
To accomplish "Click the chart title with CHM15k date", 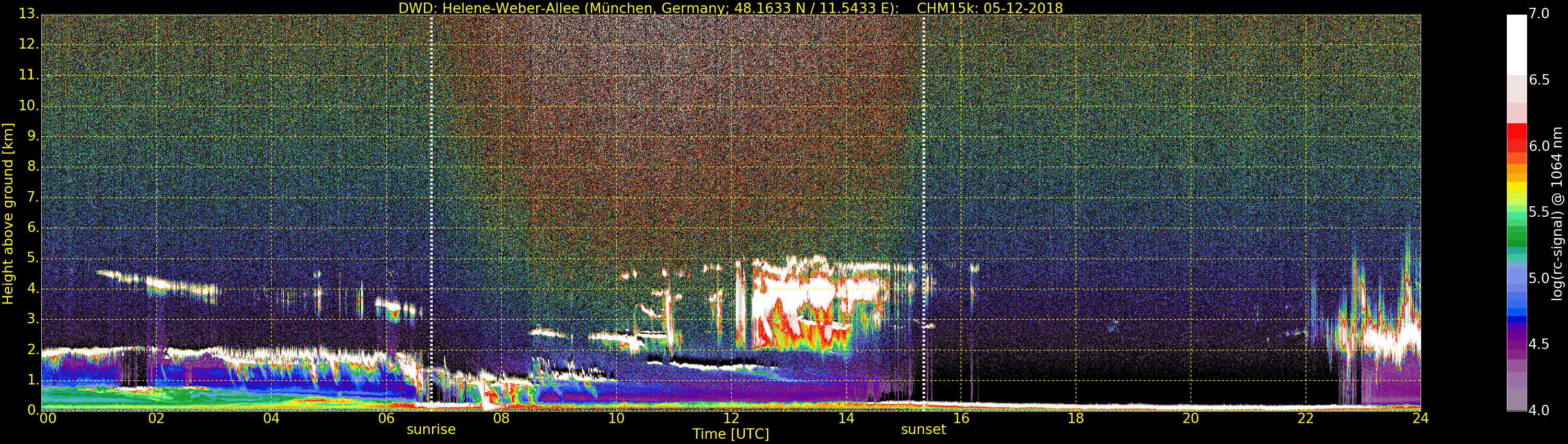I will point(731,8).
